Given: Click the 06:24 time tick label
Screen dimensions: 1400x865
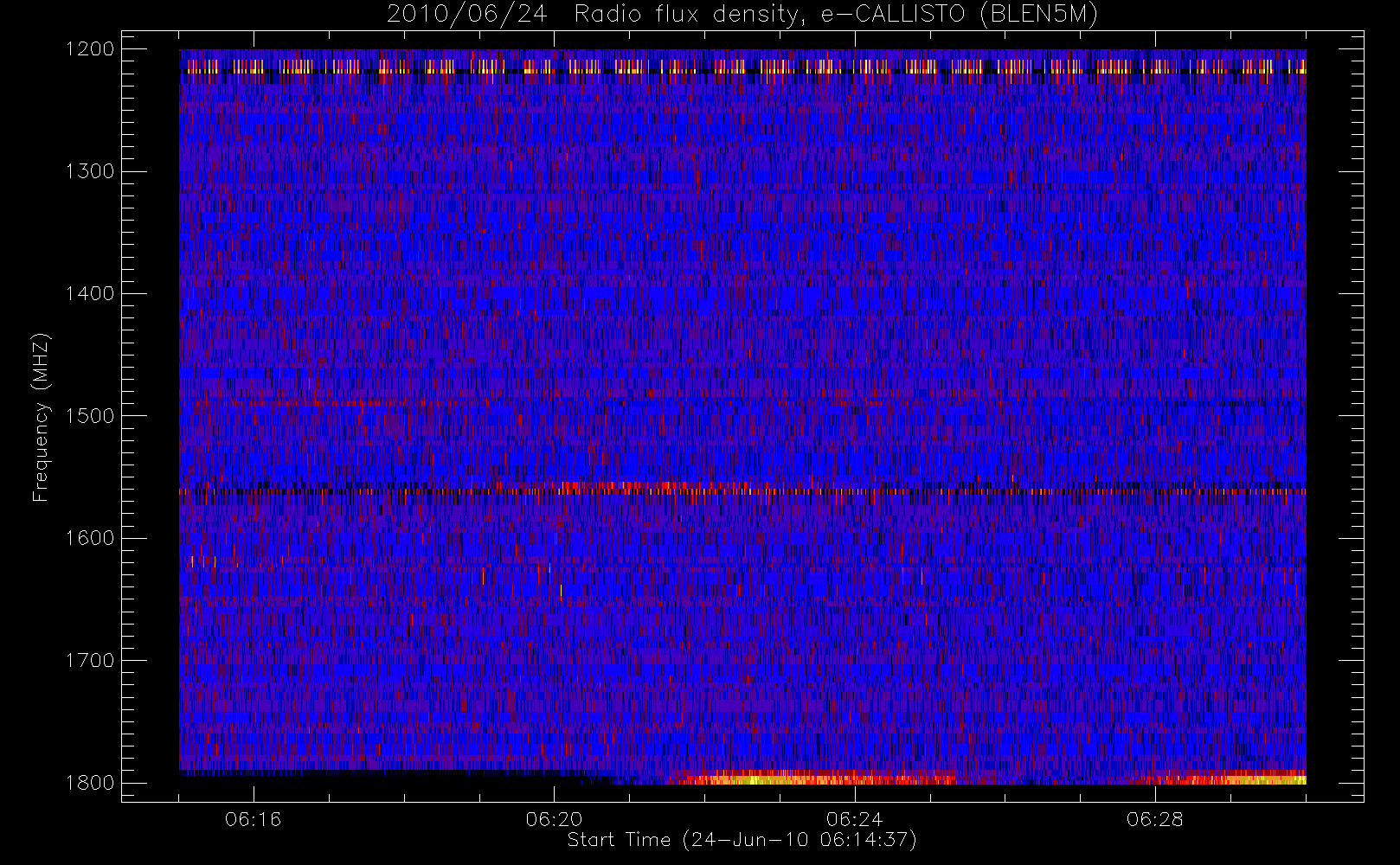Looking at the screenshot, I should [855, 819].
